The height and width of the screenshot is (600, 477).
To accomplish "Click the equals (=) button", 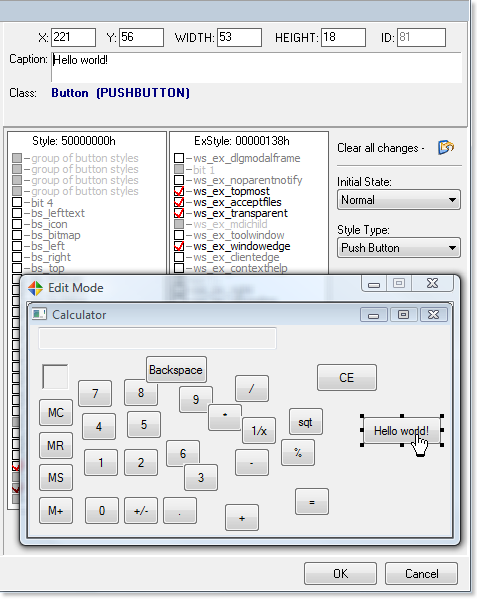I will [x=312, y=502].
